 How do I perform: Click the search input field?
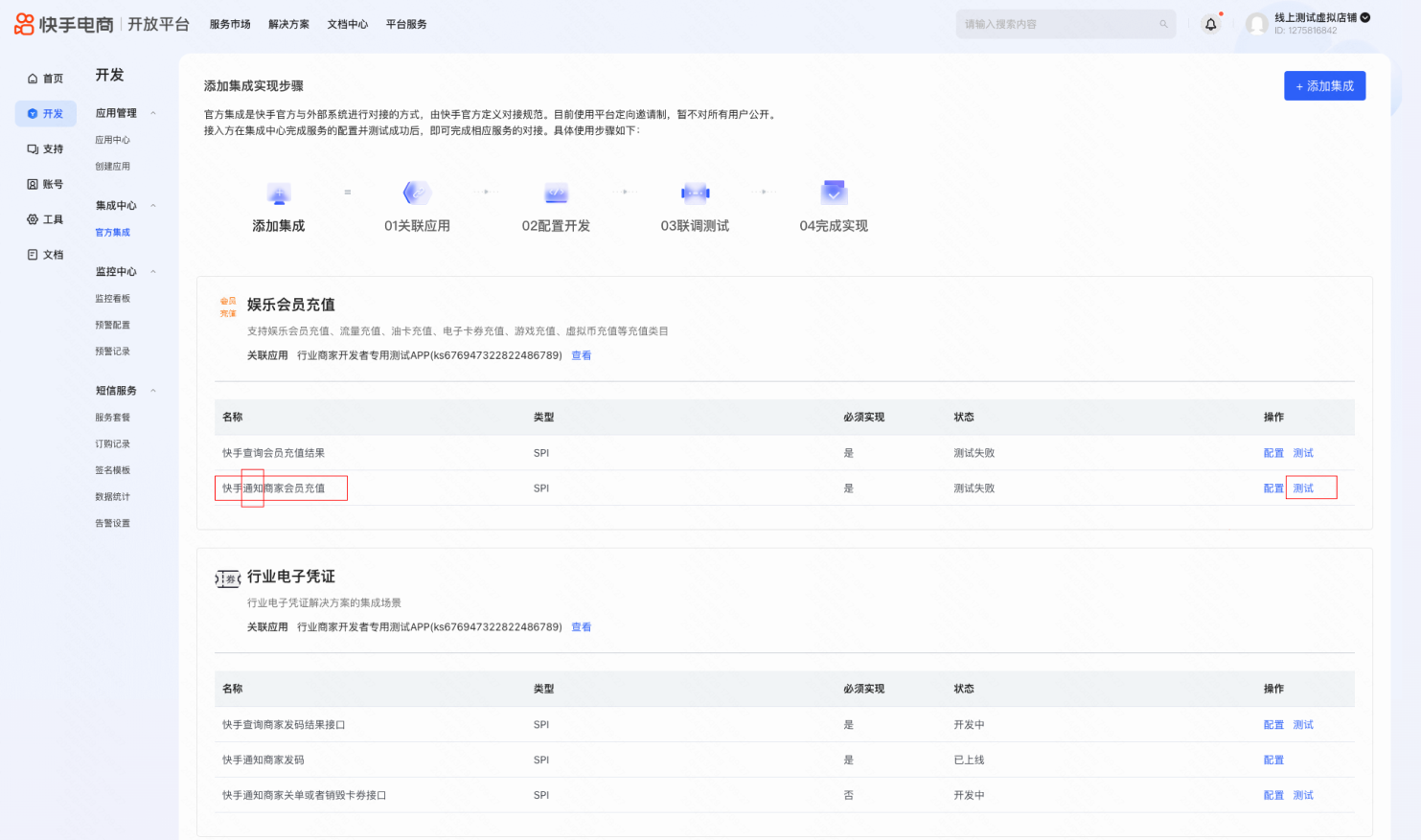tap(1067, 25)
